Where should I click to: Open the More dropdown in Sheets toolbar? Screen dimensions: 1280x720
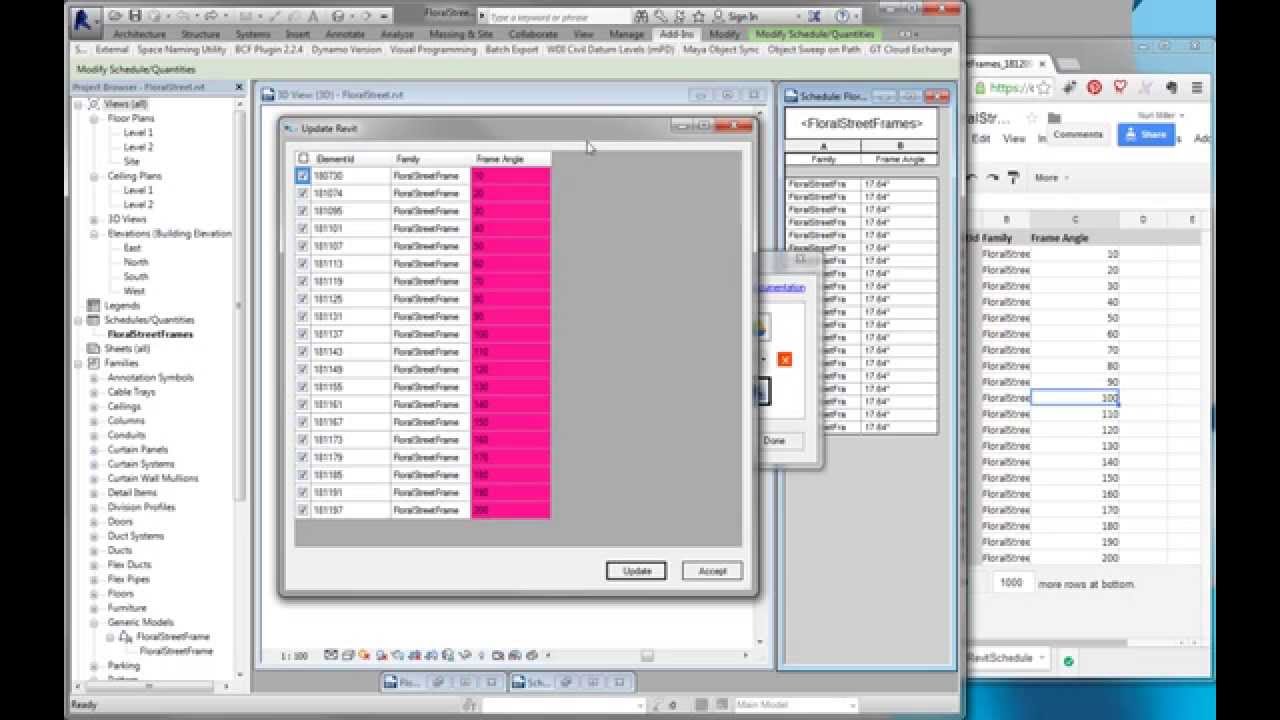click(x=1050, y=177)
